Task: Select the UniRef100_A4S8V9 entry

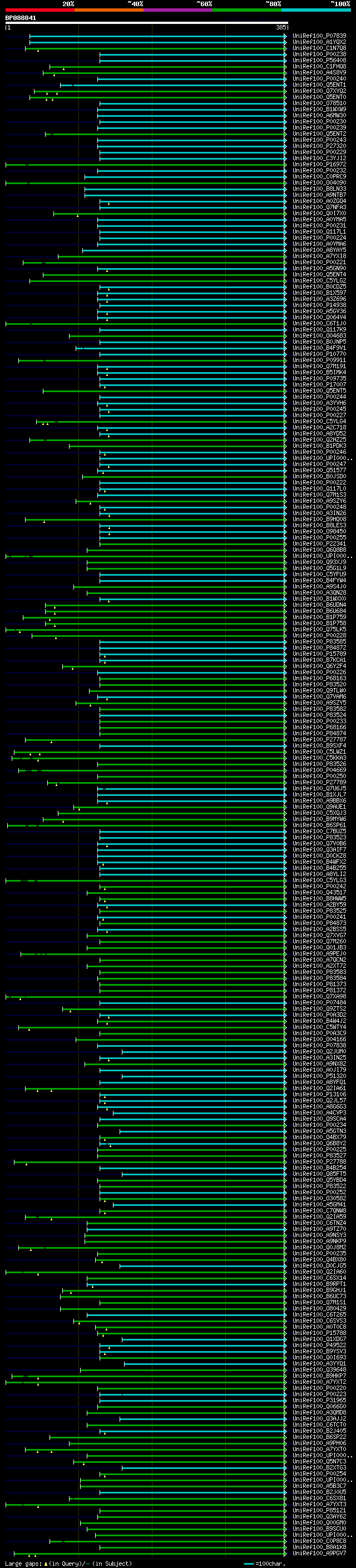Action: [x=319, y=72]
